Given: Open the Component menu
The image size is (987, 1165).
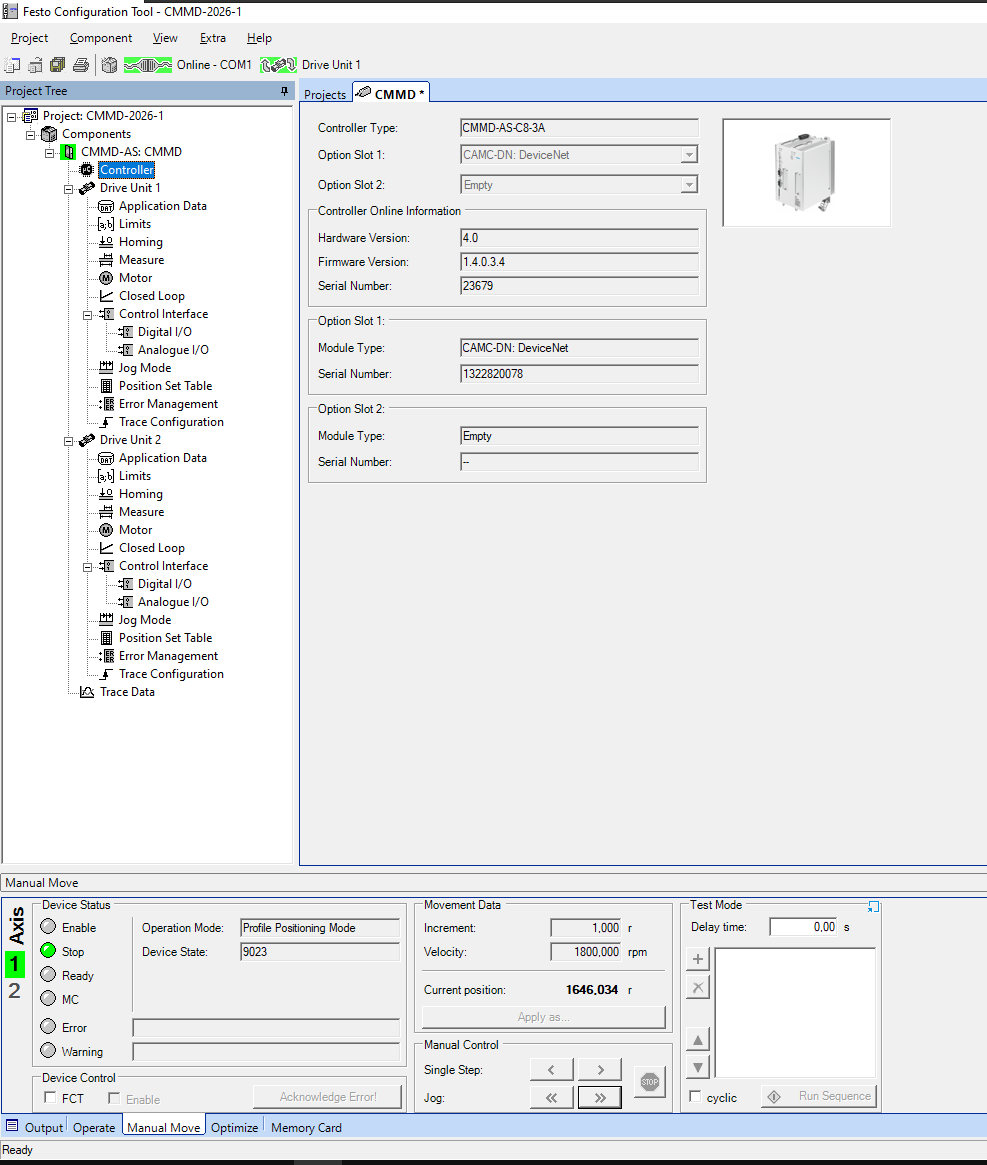Looking at the screenshot, I should 100,38.
